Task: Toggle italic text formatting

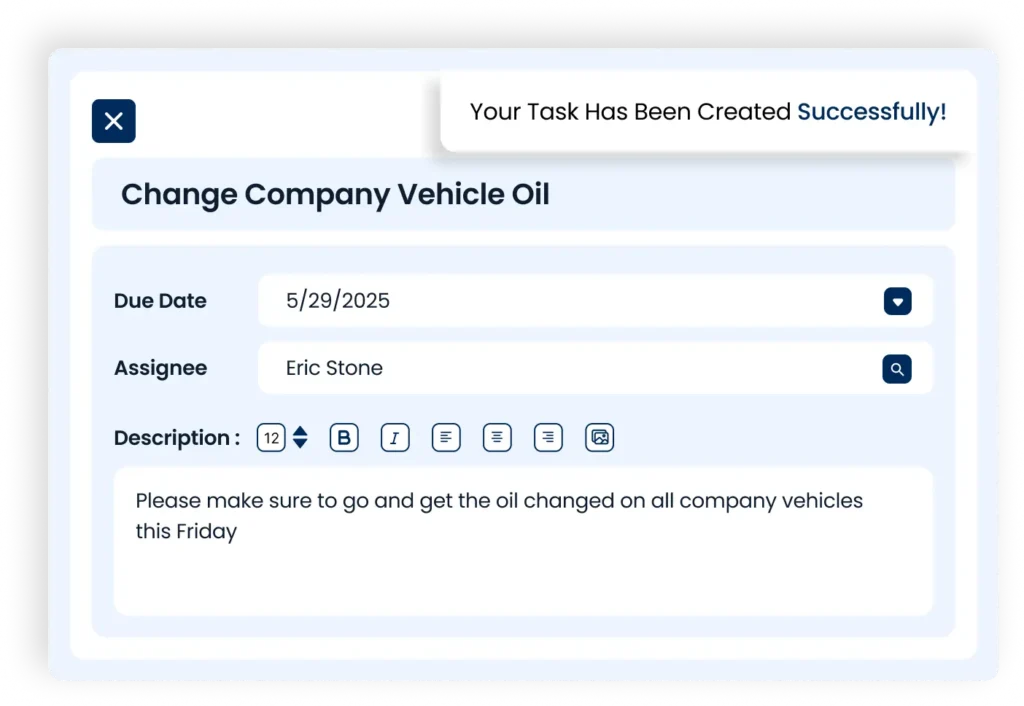Action: 395,438
